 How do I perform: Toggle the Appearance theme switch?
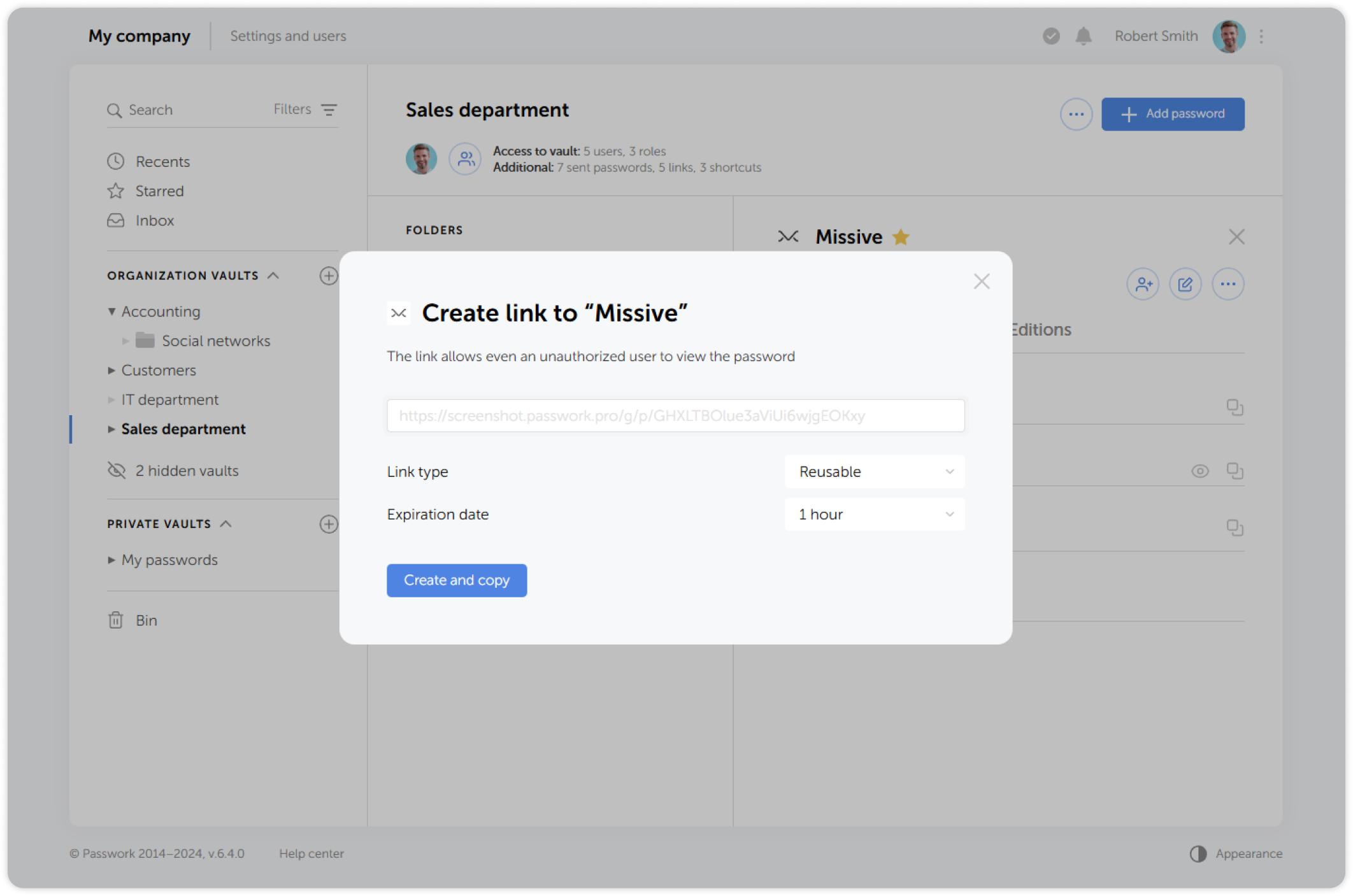point(1198,854)
